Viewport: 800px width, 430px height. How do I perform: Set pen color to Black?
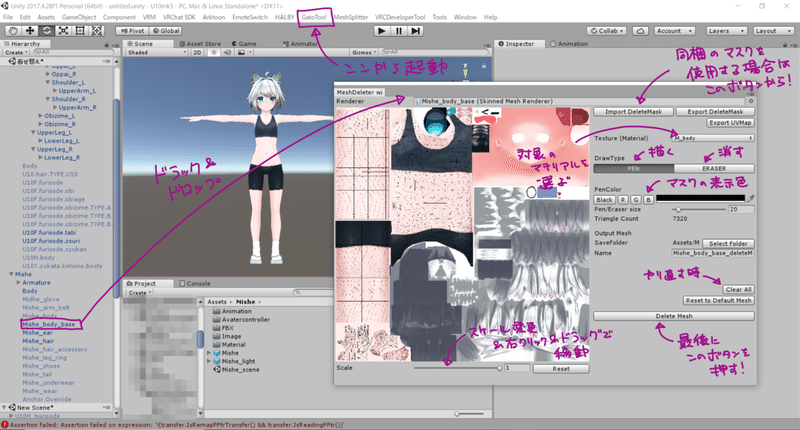pos(604,199)
